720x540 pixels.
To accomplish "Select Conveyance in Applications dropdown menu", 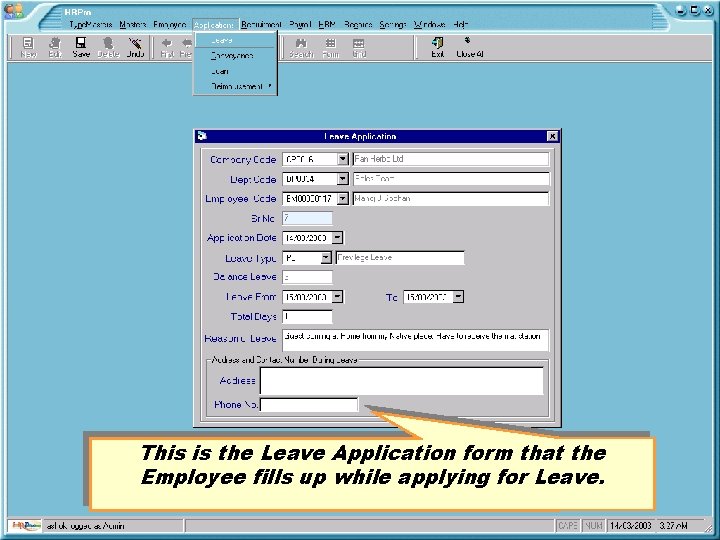I will click(235, 56).
